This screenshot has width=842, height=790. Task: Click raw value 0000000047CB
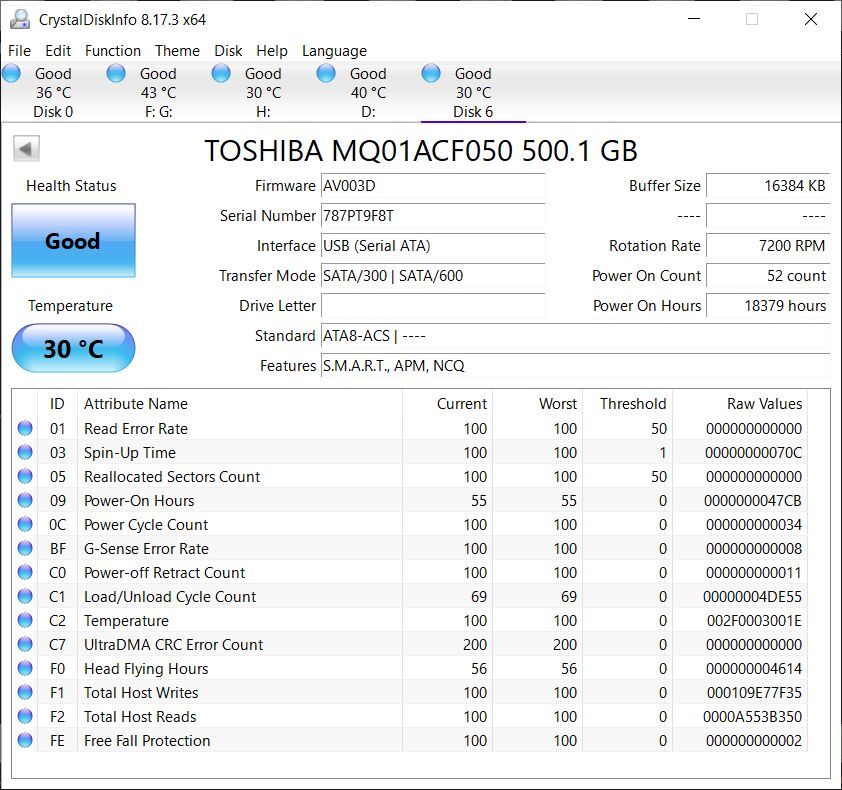(x=753, y=501)
